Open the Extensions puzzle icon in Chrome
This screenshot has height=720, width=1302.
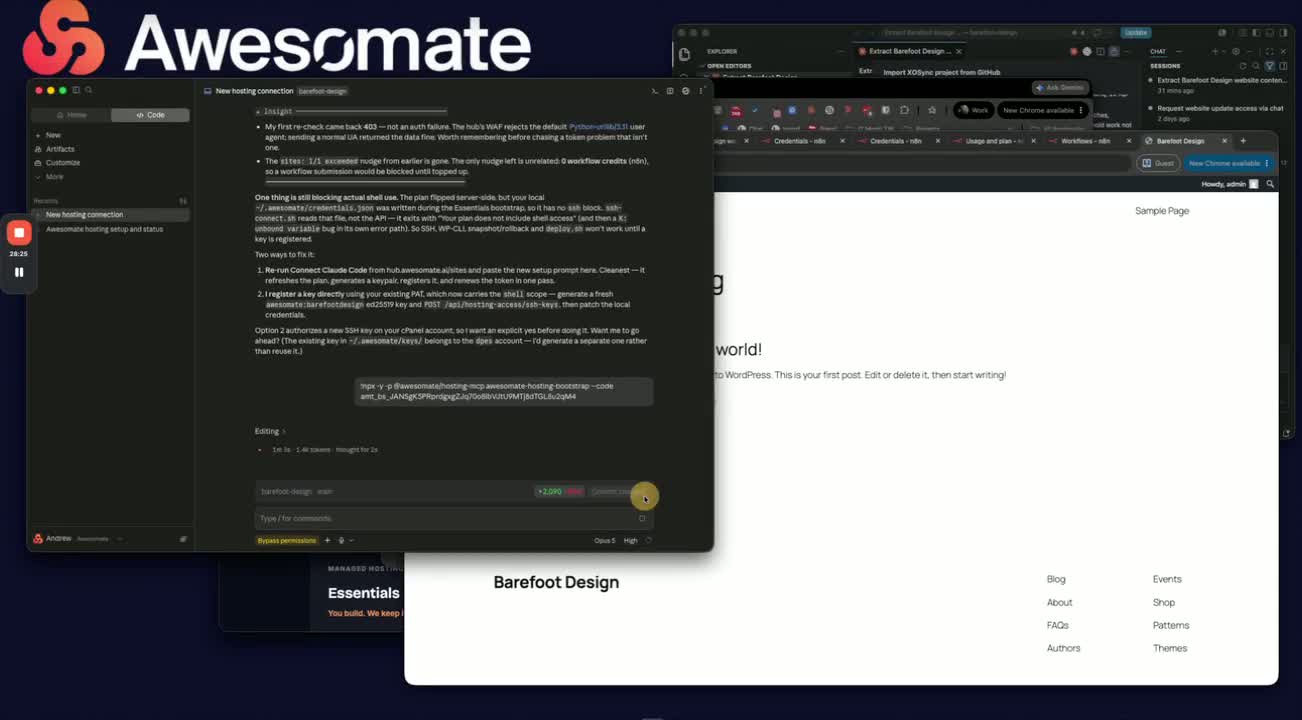(904, 110)
